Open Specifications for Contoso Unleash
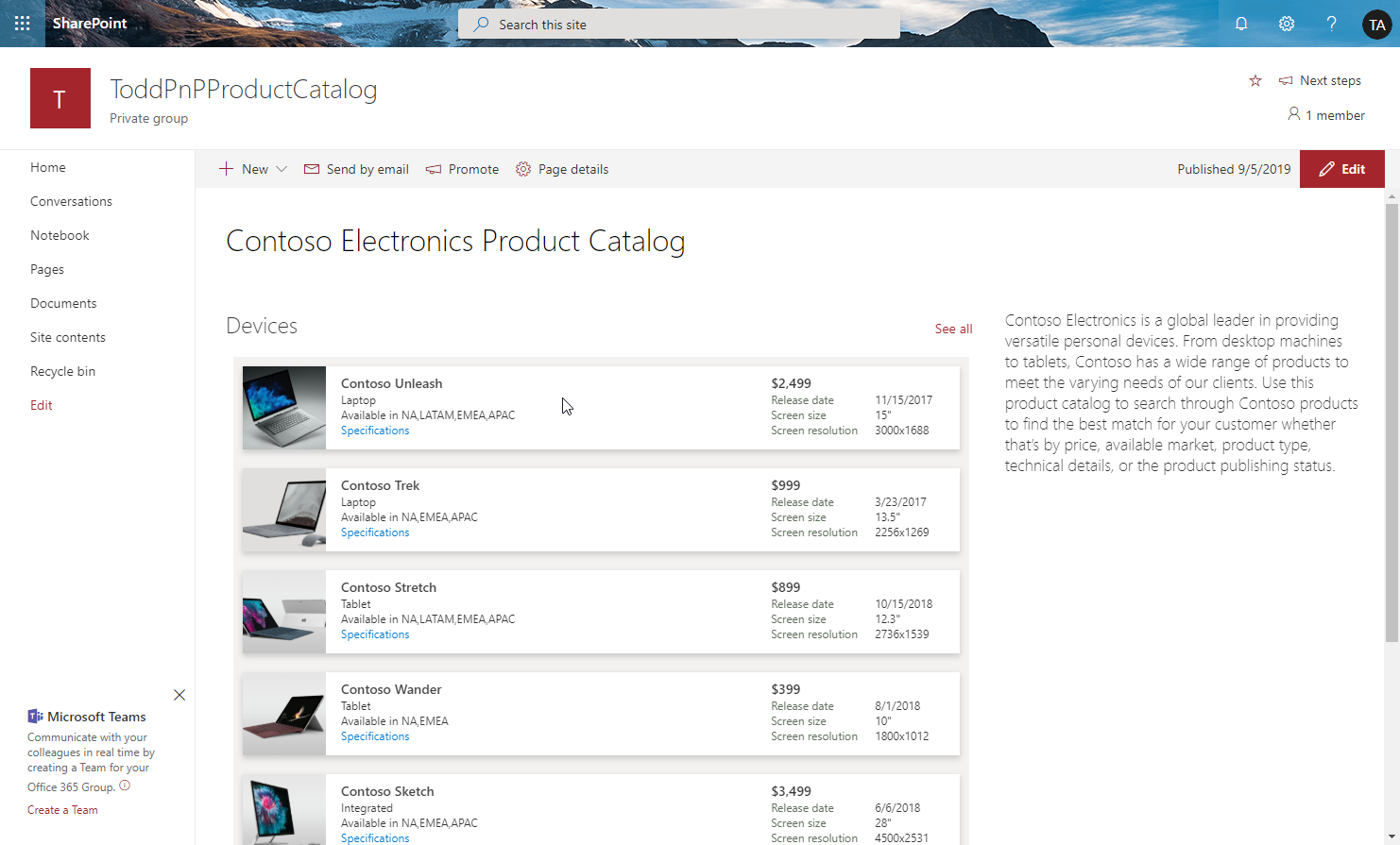The image size is (1400, 845). click(x=375, y=431)
